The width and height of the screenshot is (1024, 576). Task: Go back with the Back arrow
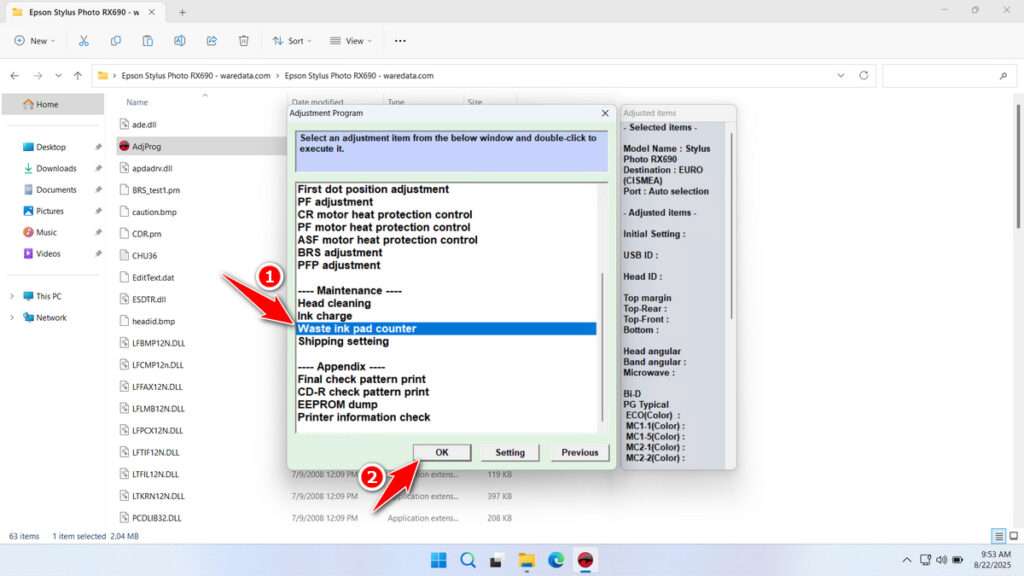[x=14, y=76]
